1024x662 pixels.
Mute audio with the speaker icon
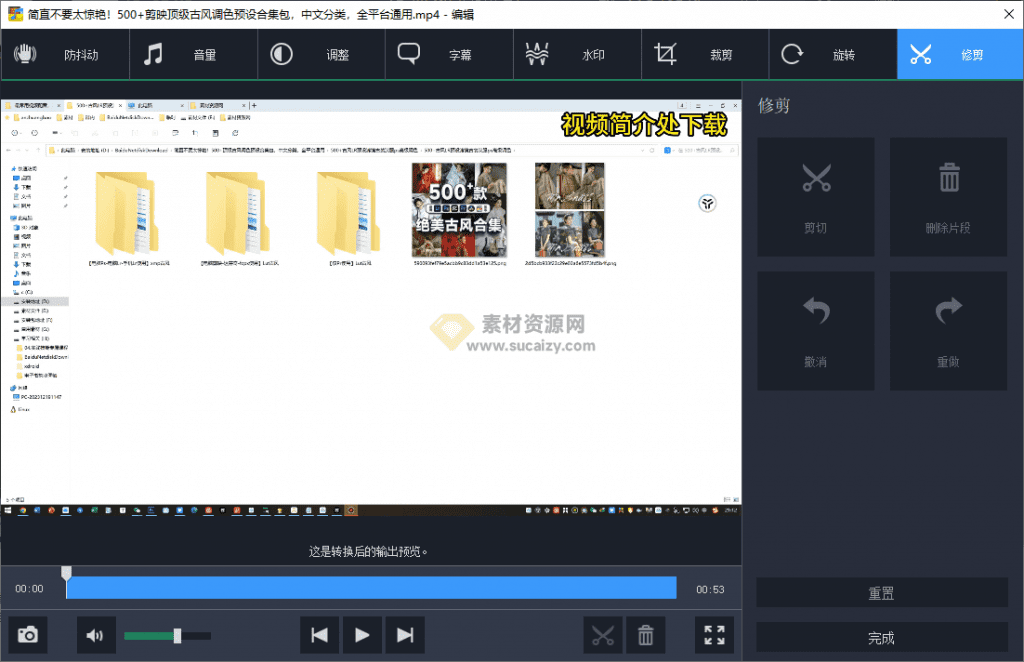(x=95, y=635)
